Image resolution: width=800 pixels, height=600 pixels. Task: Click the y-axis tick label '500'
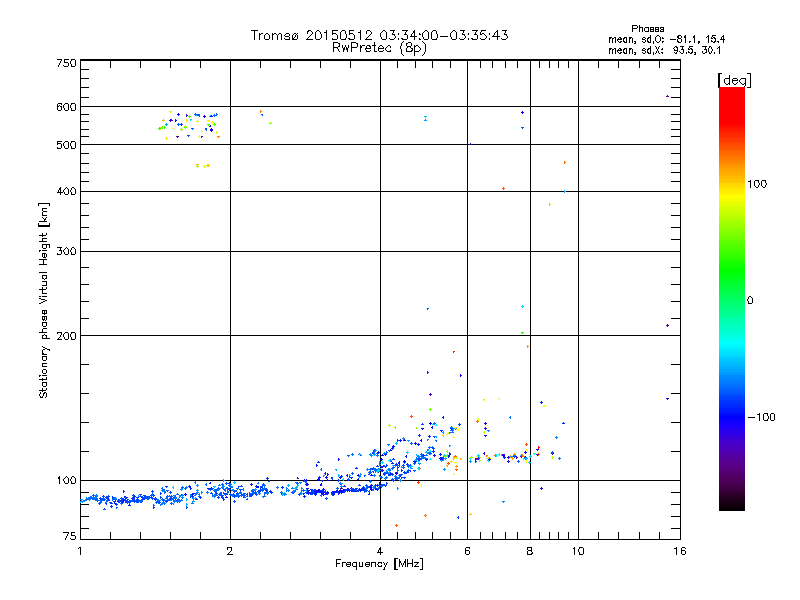point(66,145)
